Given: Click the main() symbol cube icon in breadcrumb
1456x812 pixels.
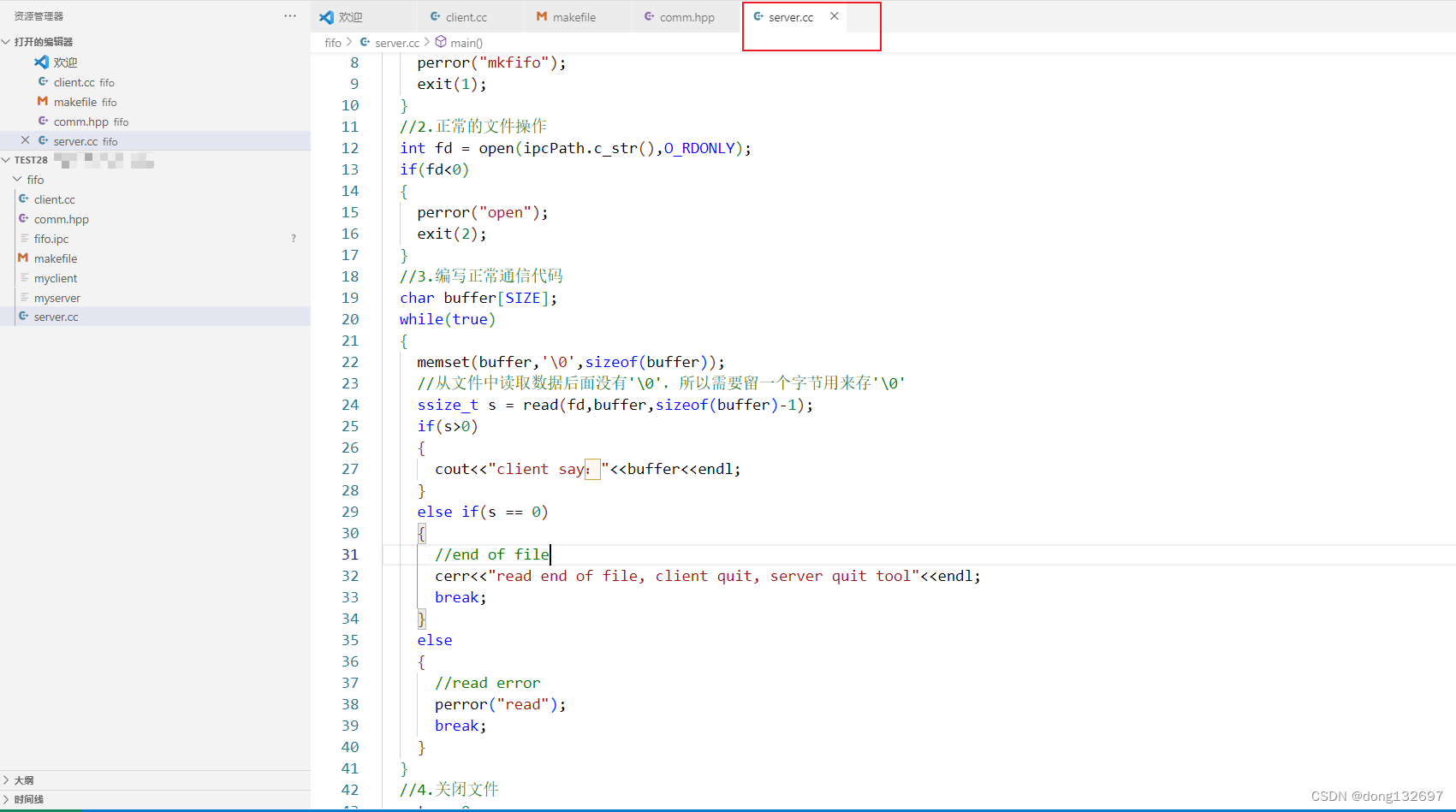Looking at the screenshot, I should click(x=441, y=42).
